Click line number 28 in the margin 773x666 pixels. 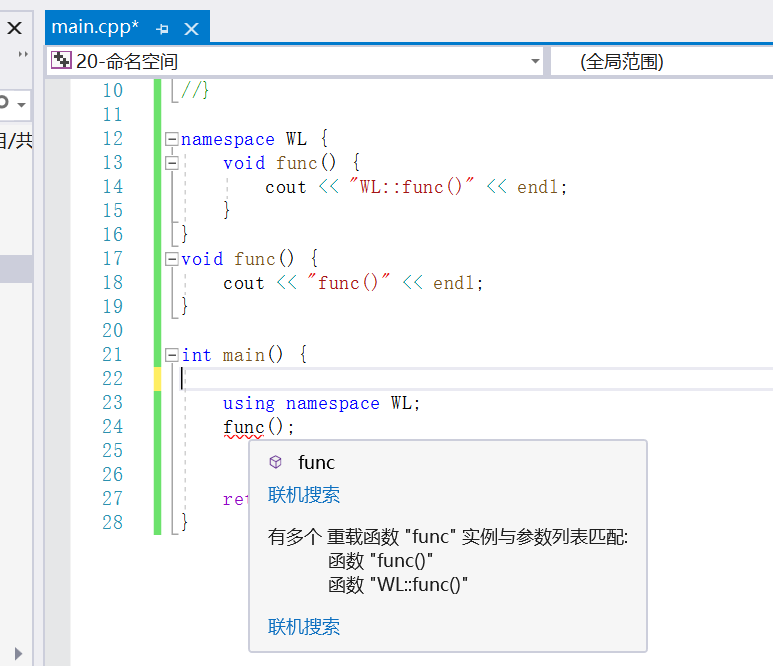pyautogui.click(x=112, y=523)
